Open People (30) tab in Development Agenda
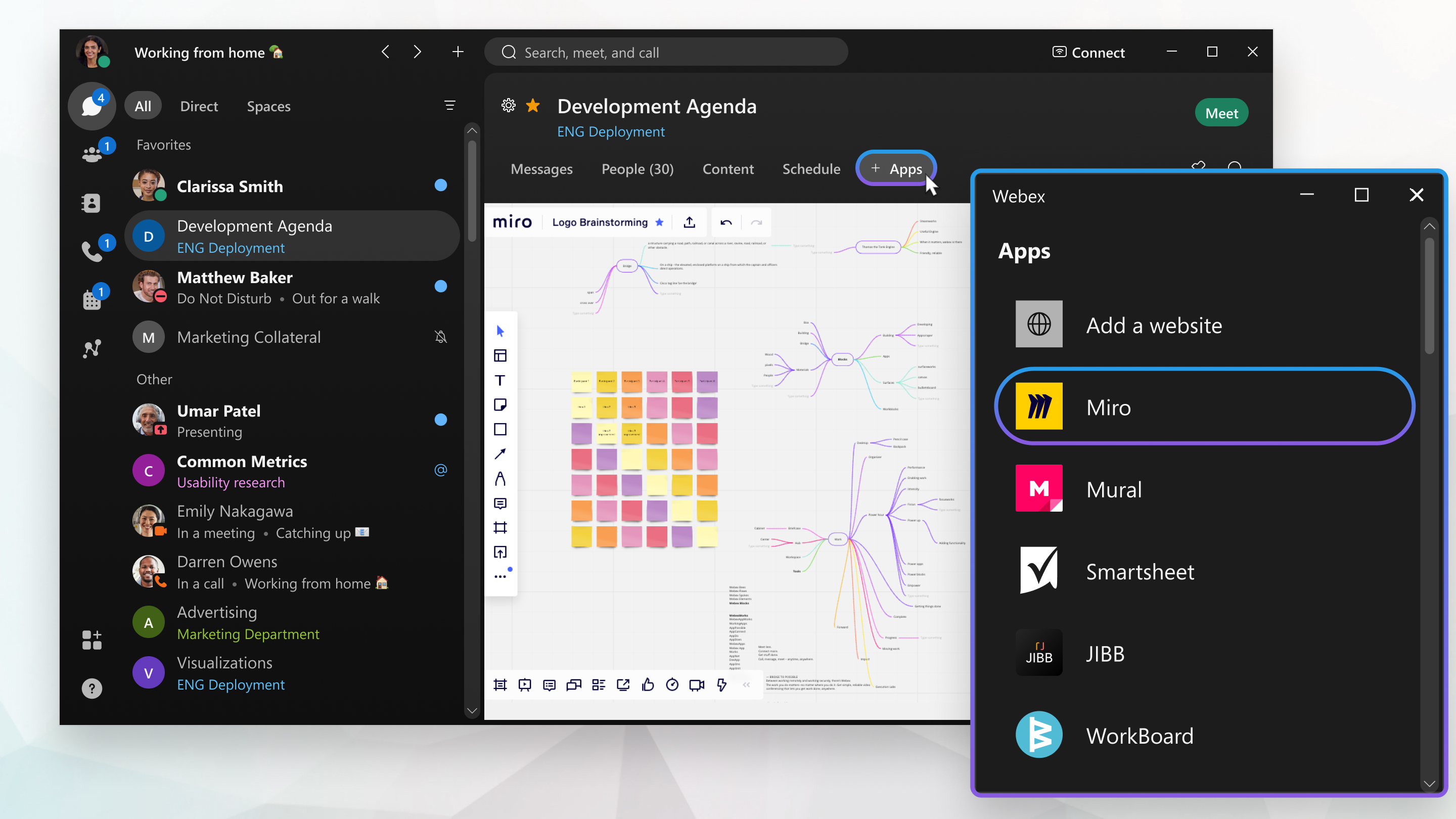Viewport: 1456px width, 819px height. point(637,168)
